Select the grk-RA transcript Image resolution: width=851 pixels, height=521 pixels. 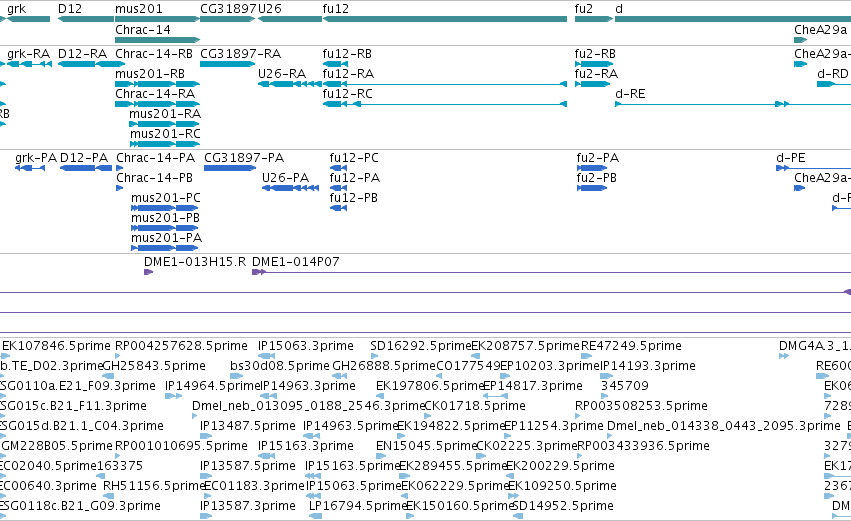pyautogui.click(x=29, y=64)
